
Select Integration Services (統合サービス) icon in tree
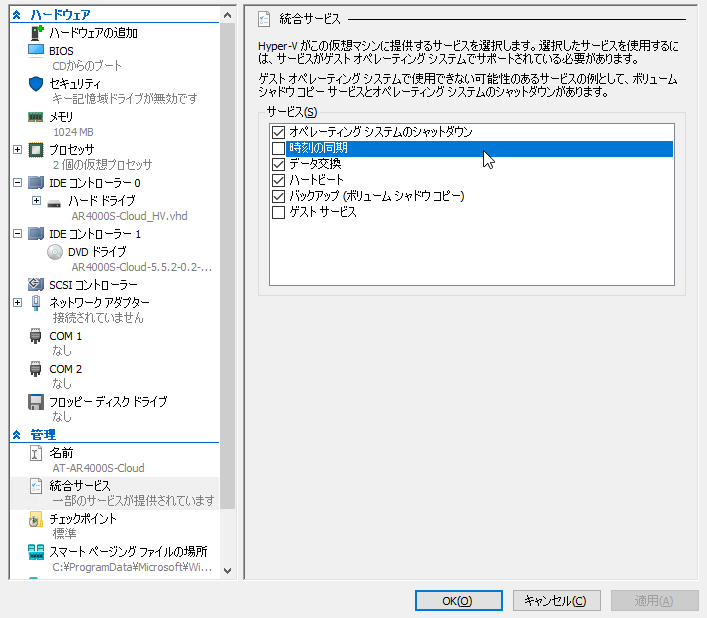coord(36,486)
